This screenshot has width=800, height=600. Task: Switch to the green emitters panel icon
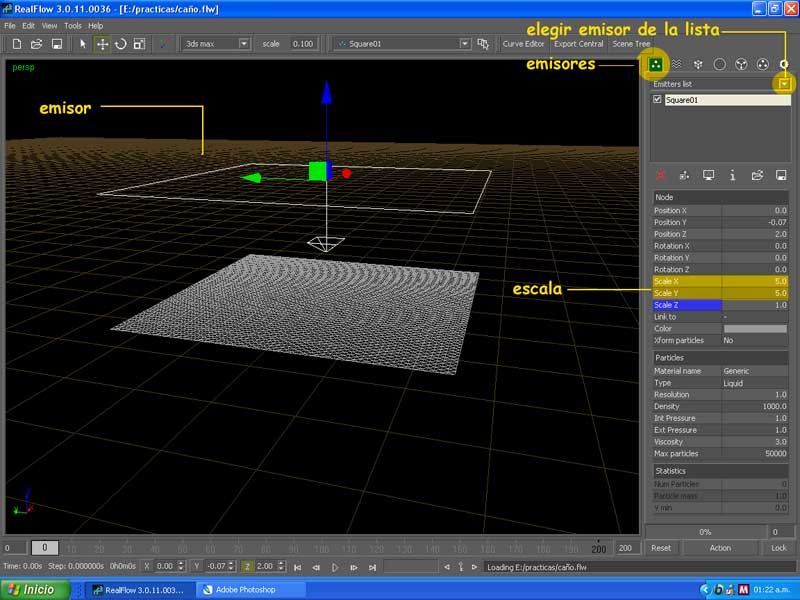[x=655, y=64]
